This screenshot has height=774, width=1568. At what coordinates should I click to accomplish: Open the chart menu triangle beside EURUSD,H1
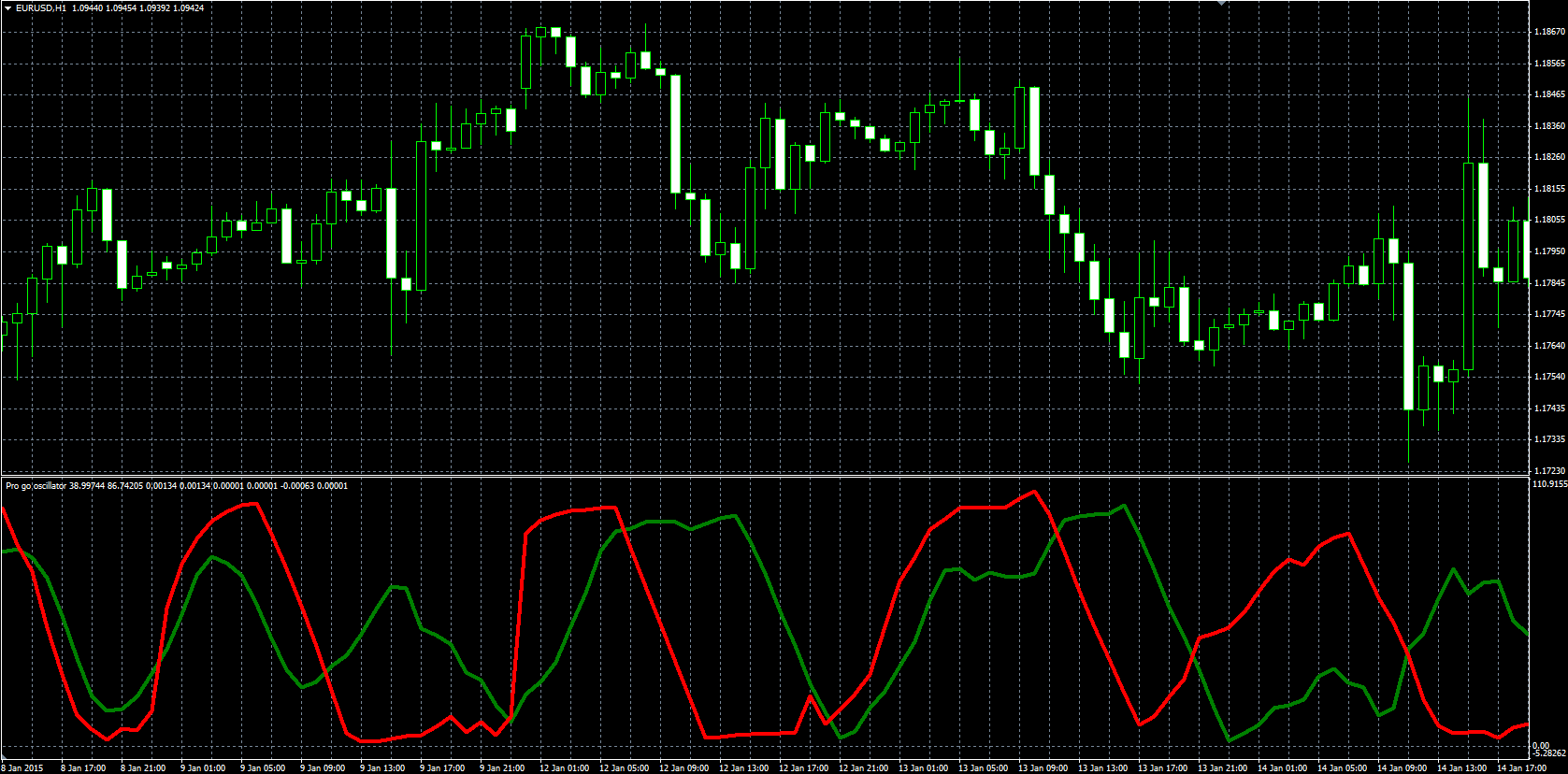pos(7,7)
